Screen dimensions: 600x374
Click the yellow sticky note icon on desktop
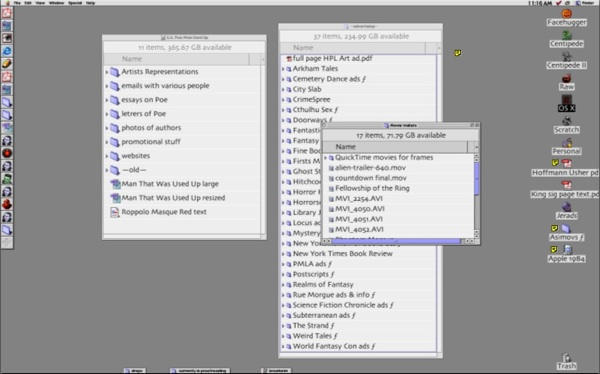point(458,53)
